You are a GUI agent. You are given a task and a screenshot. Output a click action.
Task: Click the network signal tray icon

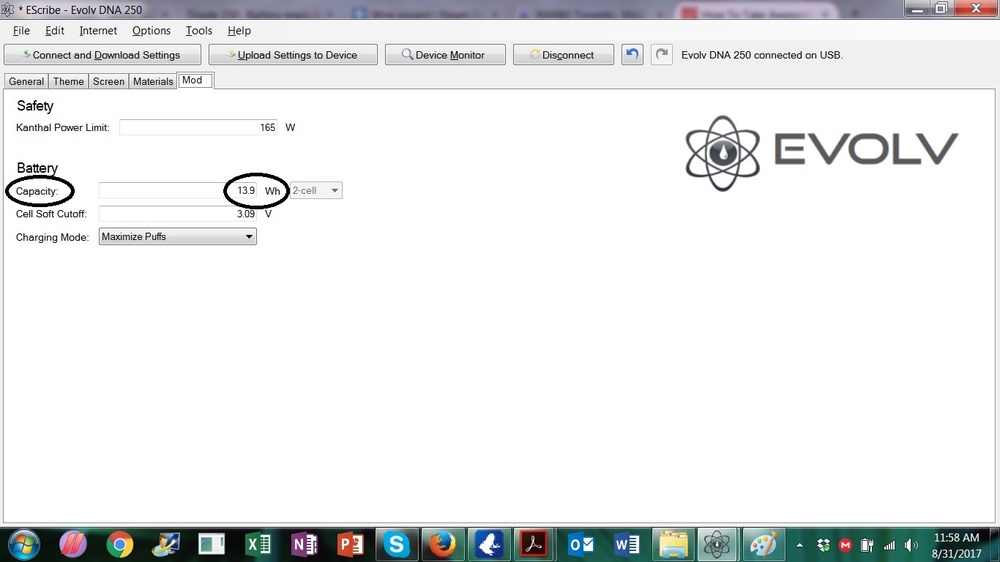tap(889, 545)
